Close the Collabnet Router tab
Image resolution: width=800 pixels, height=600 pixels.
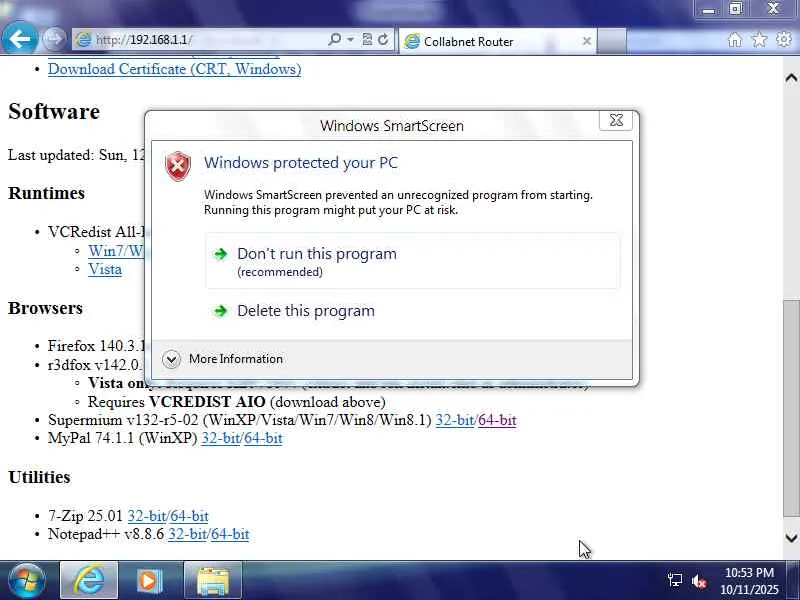(587, 41)
